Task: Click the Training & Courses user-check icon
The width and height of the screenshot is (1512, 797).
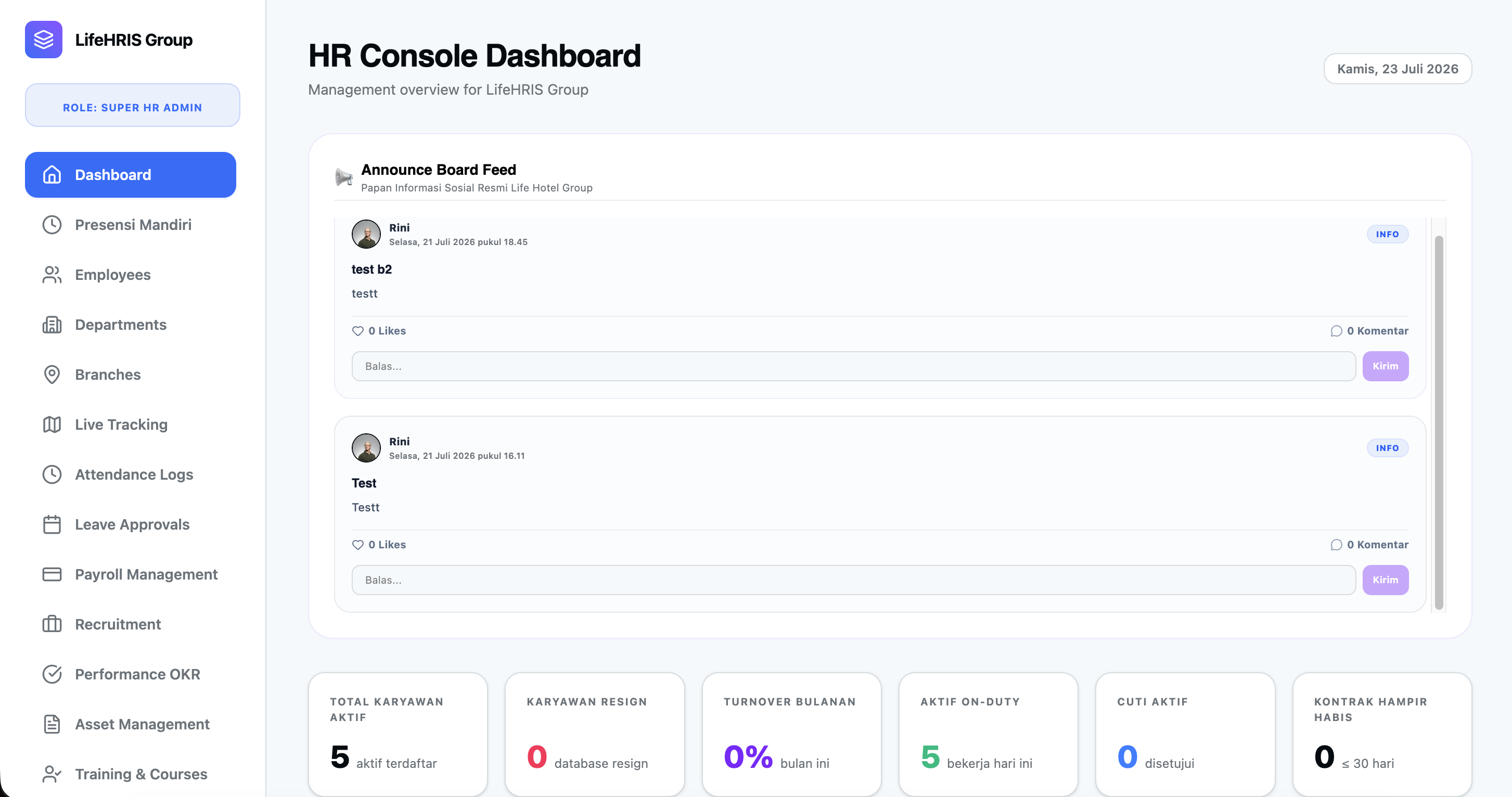Action: (52, 773)
